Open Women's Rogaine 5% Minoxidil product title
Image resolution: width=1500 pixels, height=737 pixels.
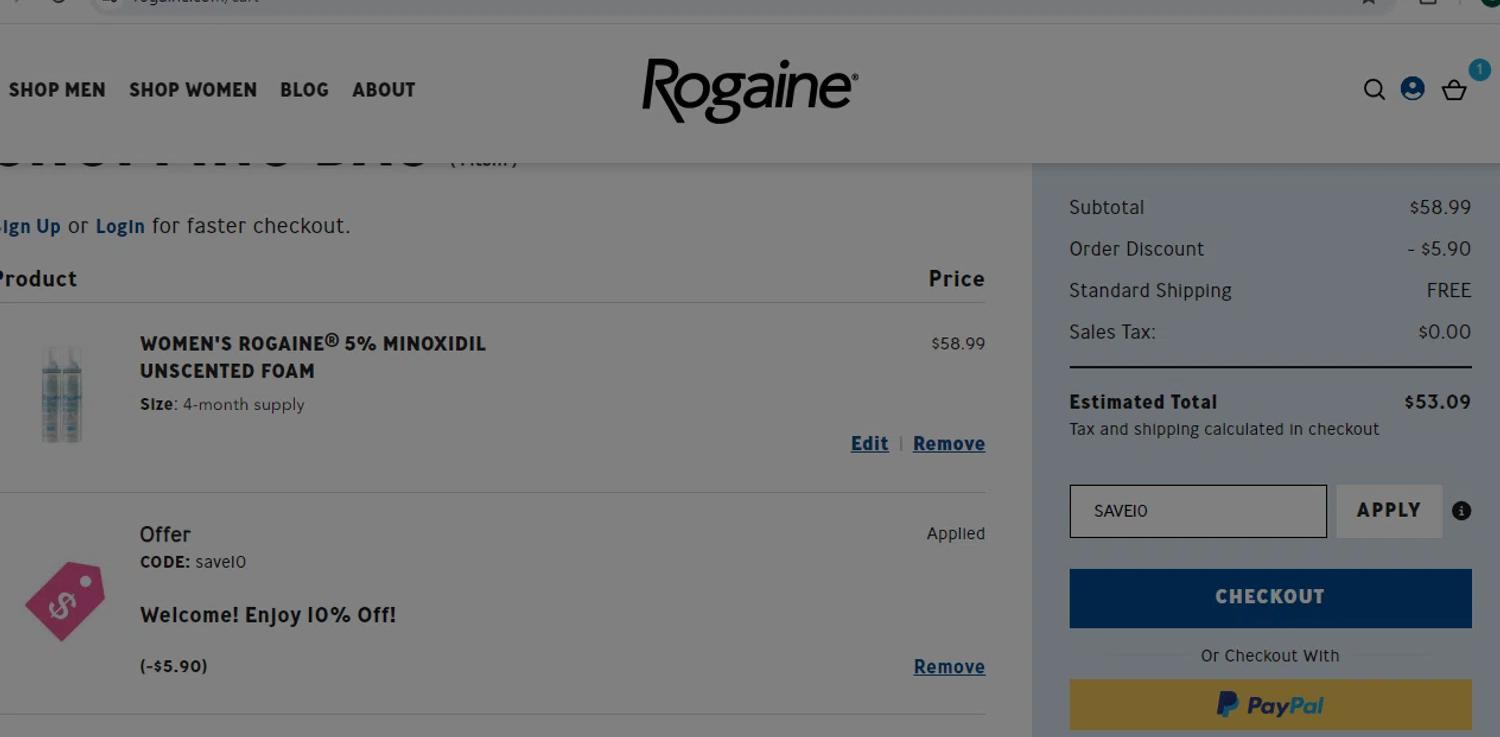(x=313, y=357)
